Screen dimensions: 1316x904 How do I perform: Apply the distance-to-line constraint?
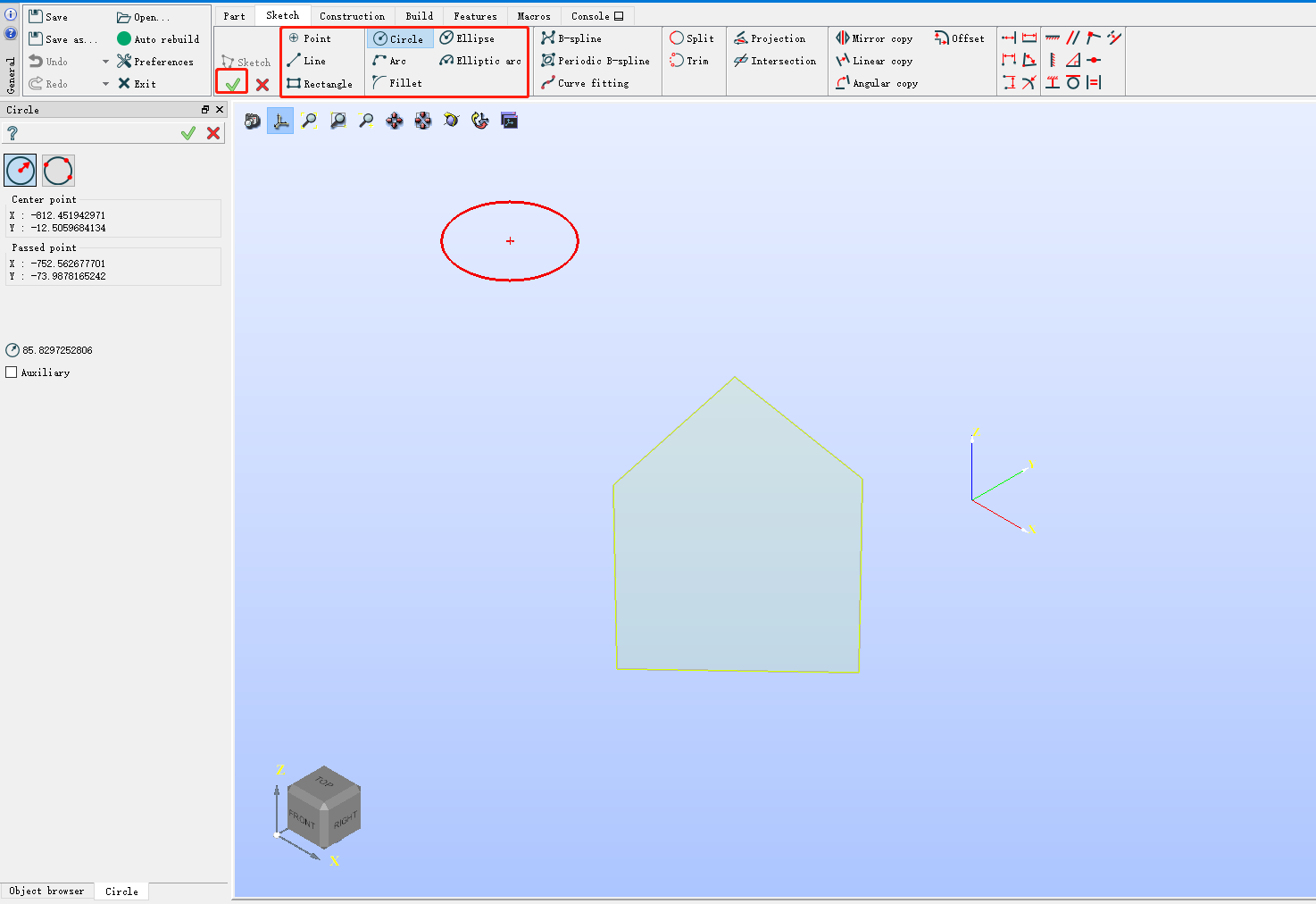pos(1009,38)
